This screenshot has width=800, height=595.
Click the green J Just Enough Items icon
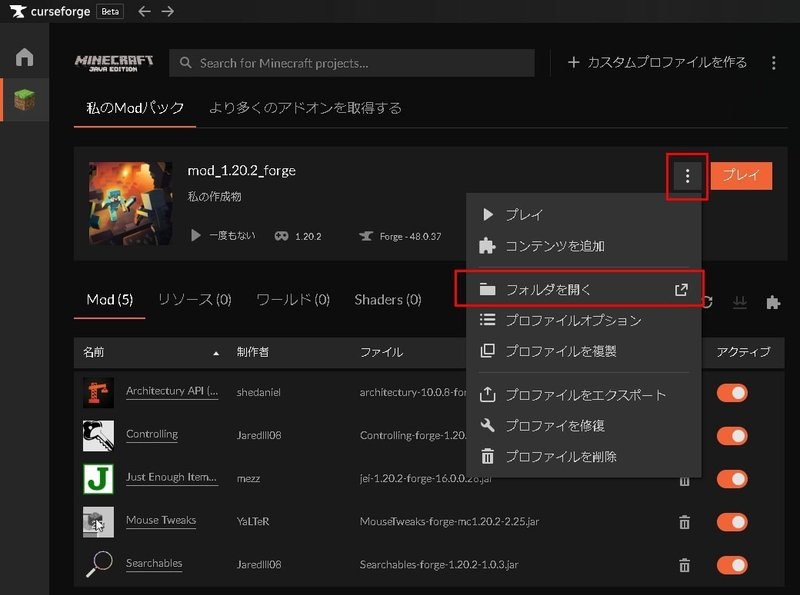pyautogui.click(x=98, y=479)
